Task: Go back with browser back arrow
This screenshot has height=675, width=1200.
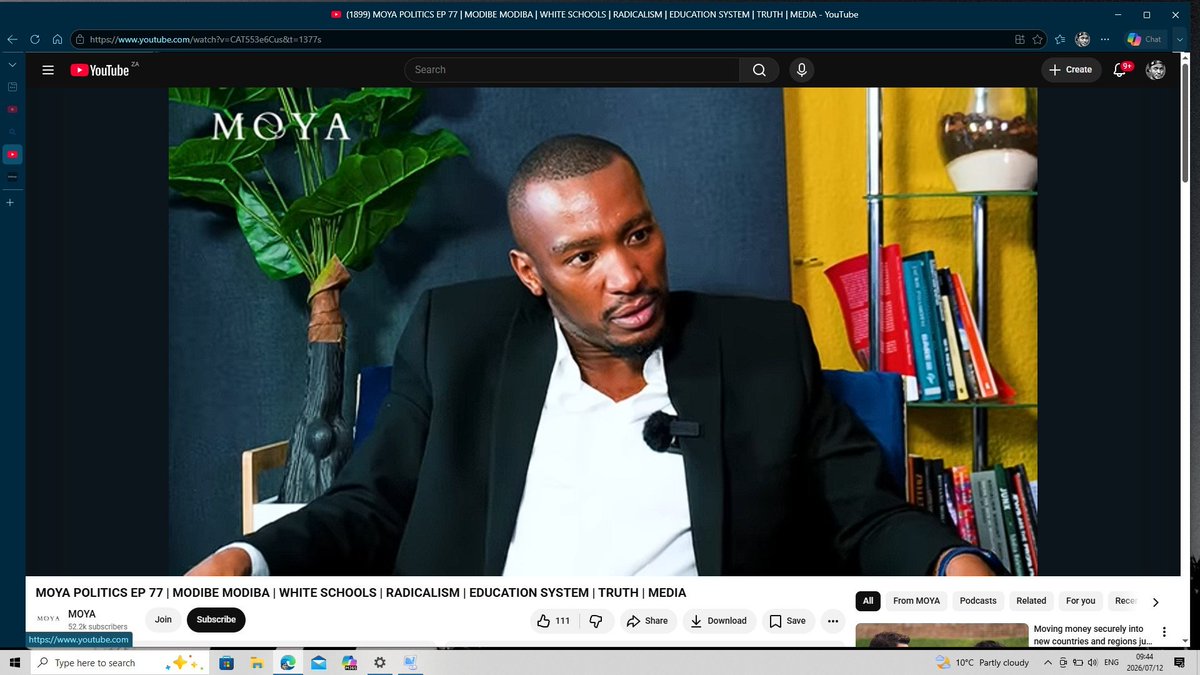Action: (x=12, y=39)
